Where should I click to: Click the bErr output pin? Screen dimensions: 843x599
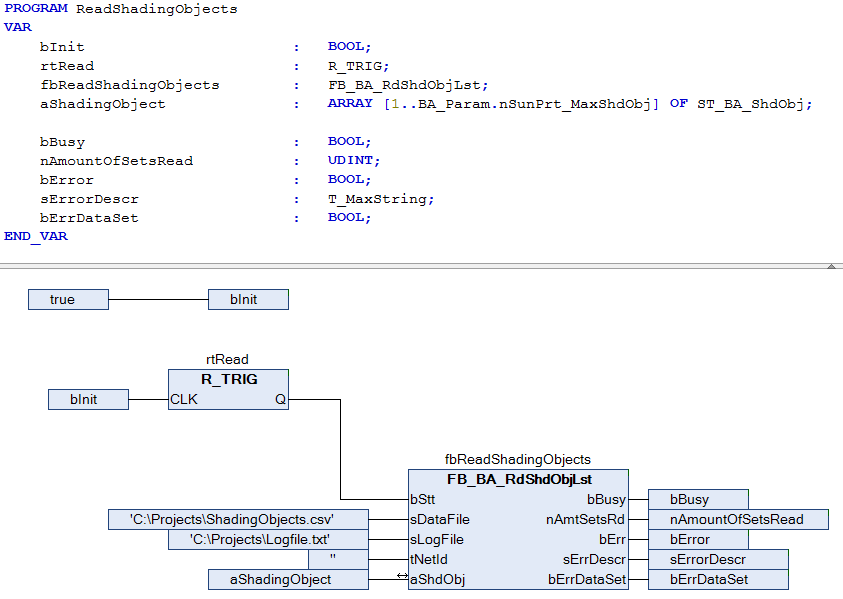(x=612, y=539)
